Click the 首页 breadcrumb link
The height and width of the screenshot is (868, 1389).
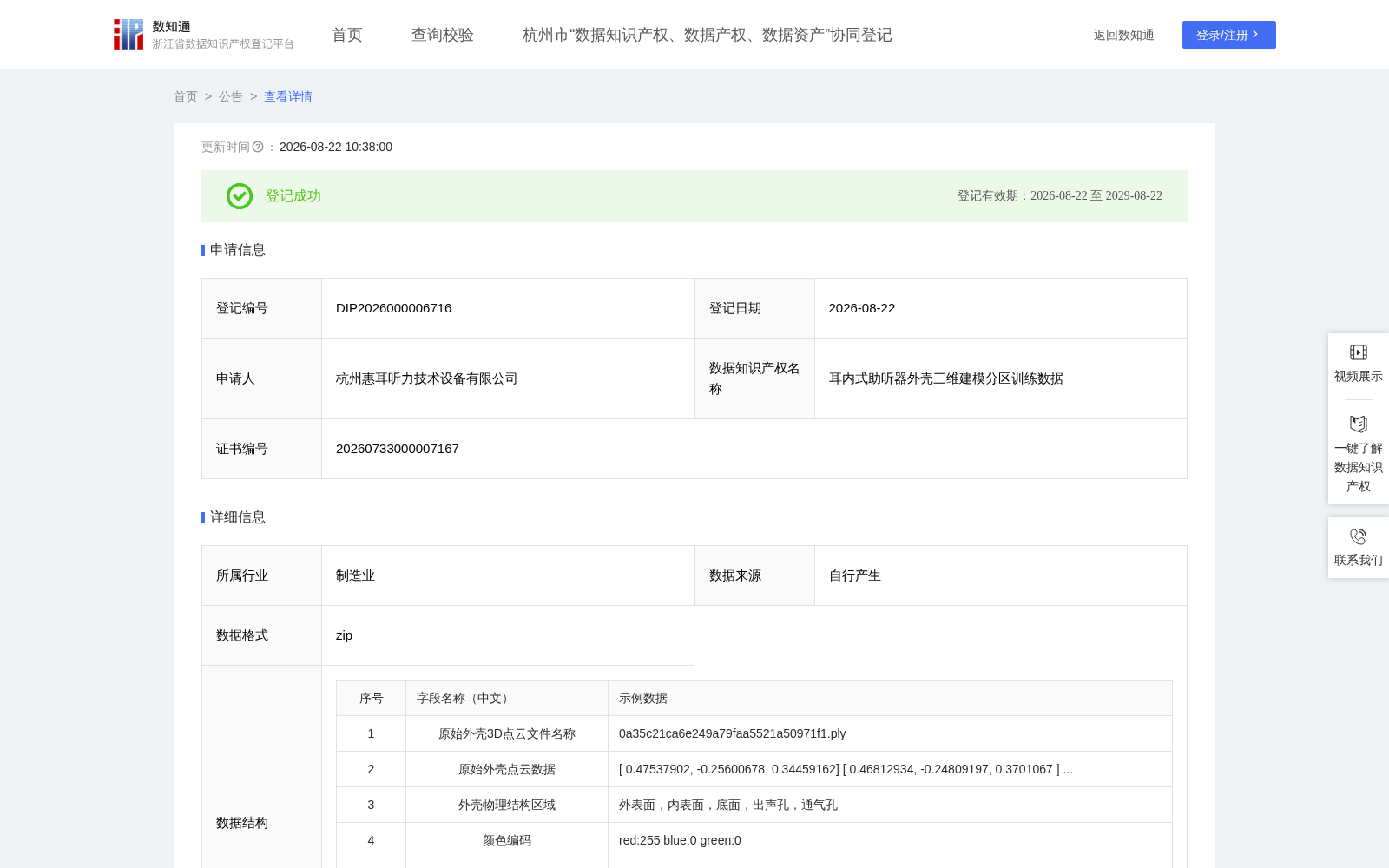(186, 97)
